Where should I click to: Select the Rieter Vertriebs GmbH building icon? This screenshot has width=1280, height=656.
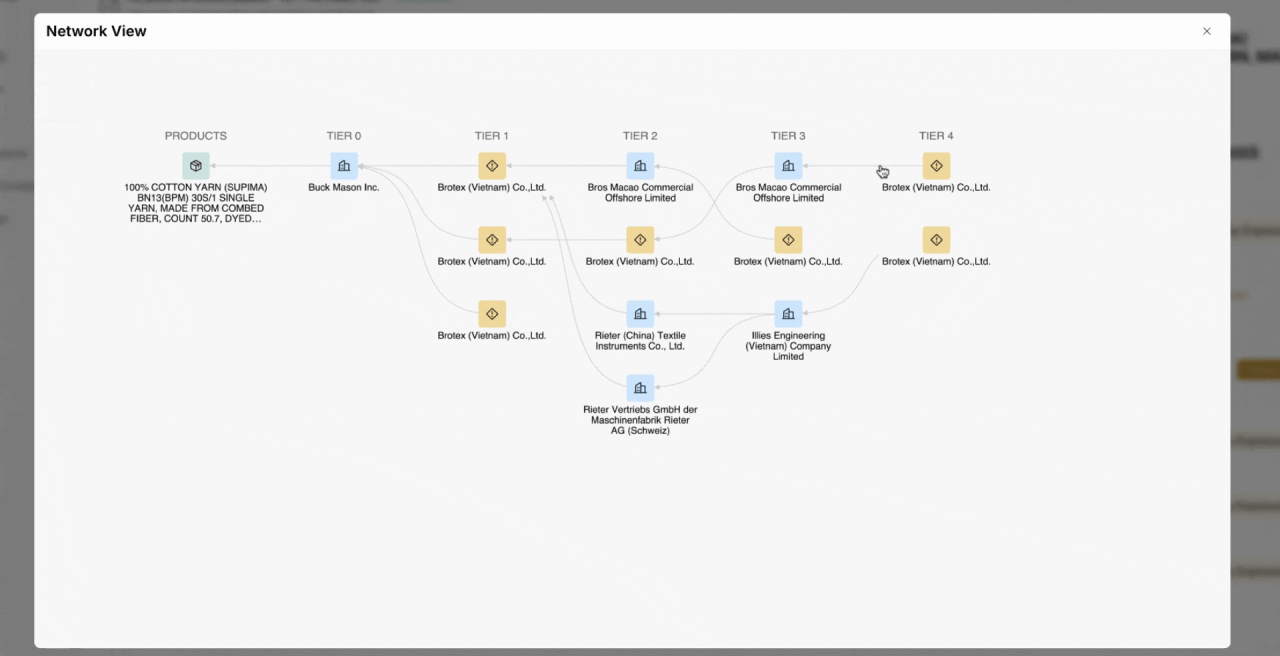[x=640, y=388]
